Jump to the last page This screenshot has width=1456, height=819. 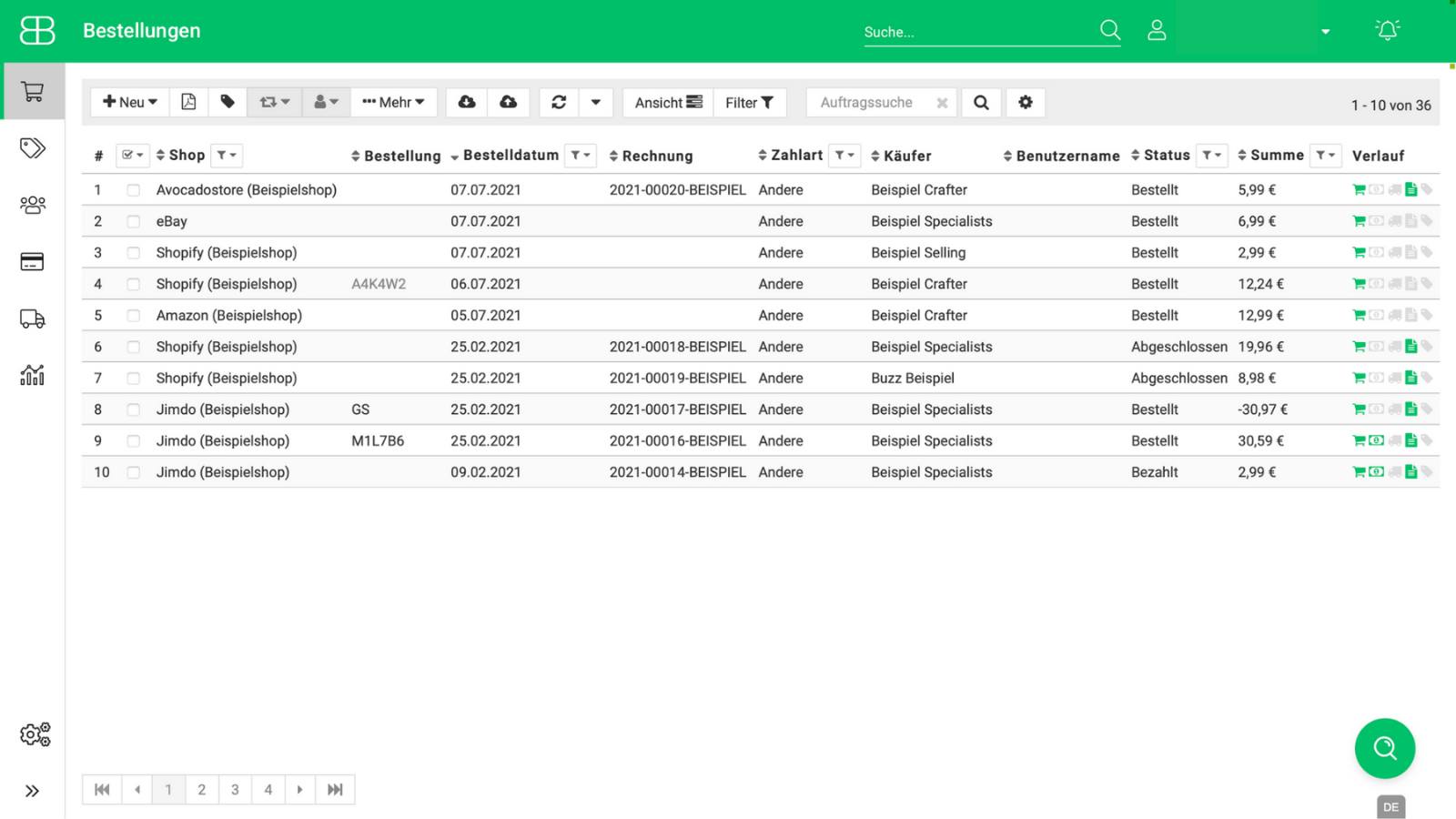click(335, 790)
